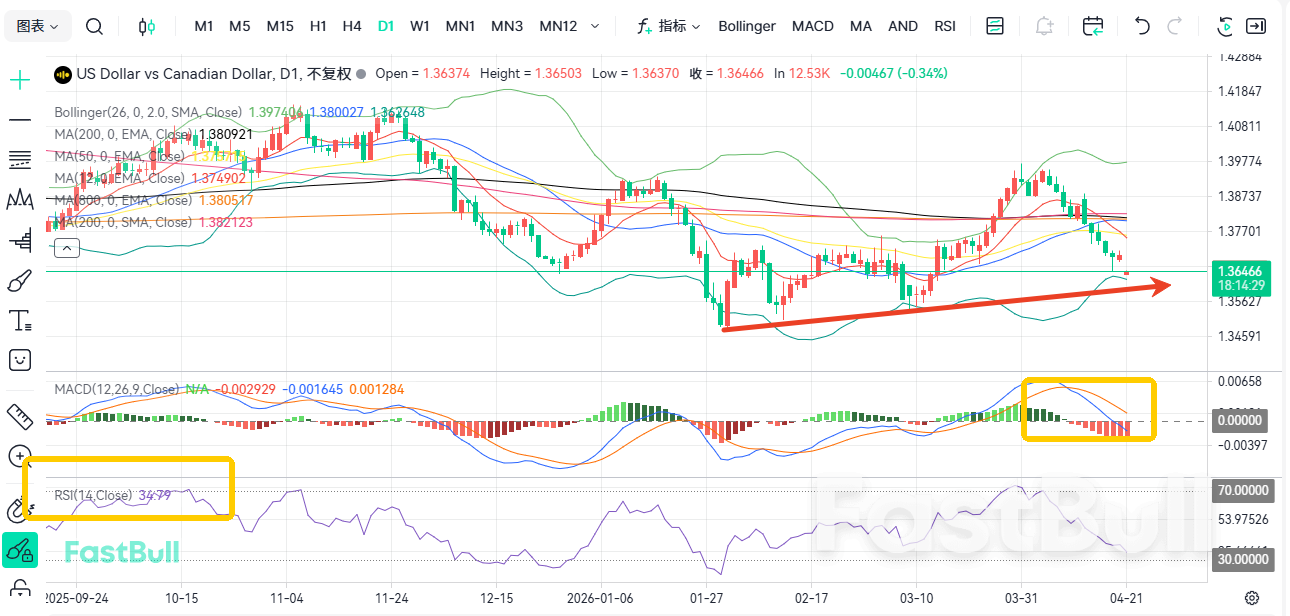Open the 图表 chart type dropdown
This screenshot has height=616, width=1290.
[37, 26]
